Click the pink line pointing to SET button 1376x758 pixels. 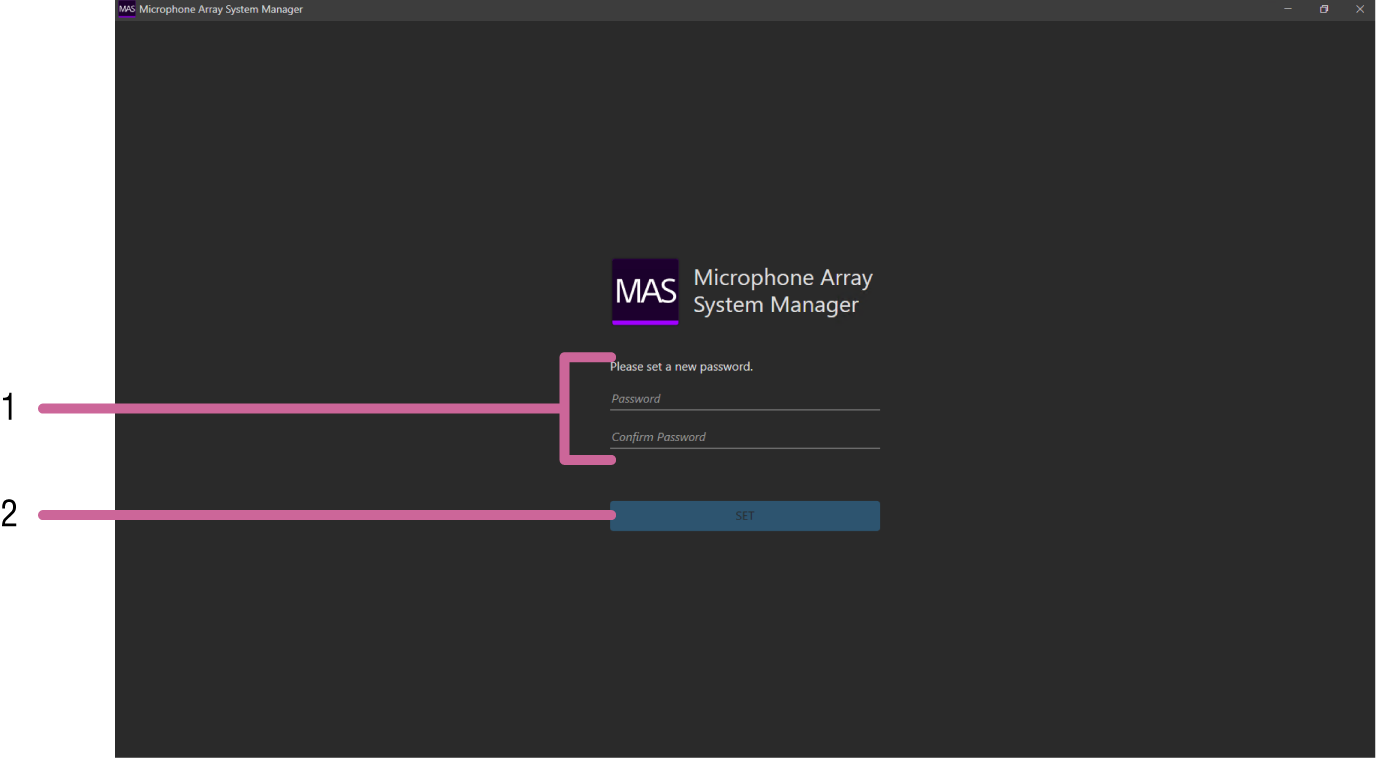pyautogui.click(x=360, y=515)
